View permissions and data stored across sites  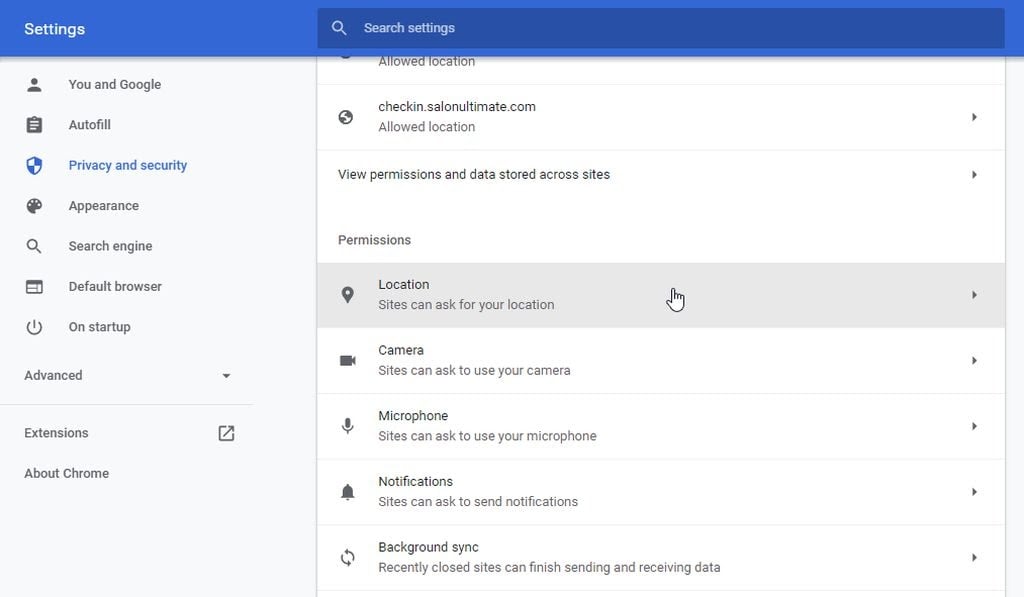[474, 174]
